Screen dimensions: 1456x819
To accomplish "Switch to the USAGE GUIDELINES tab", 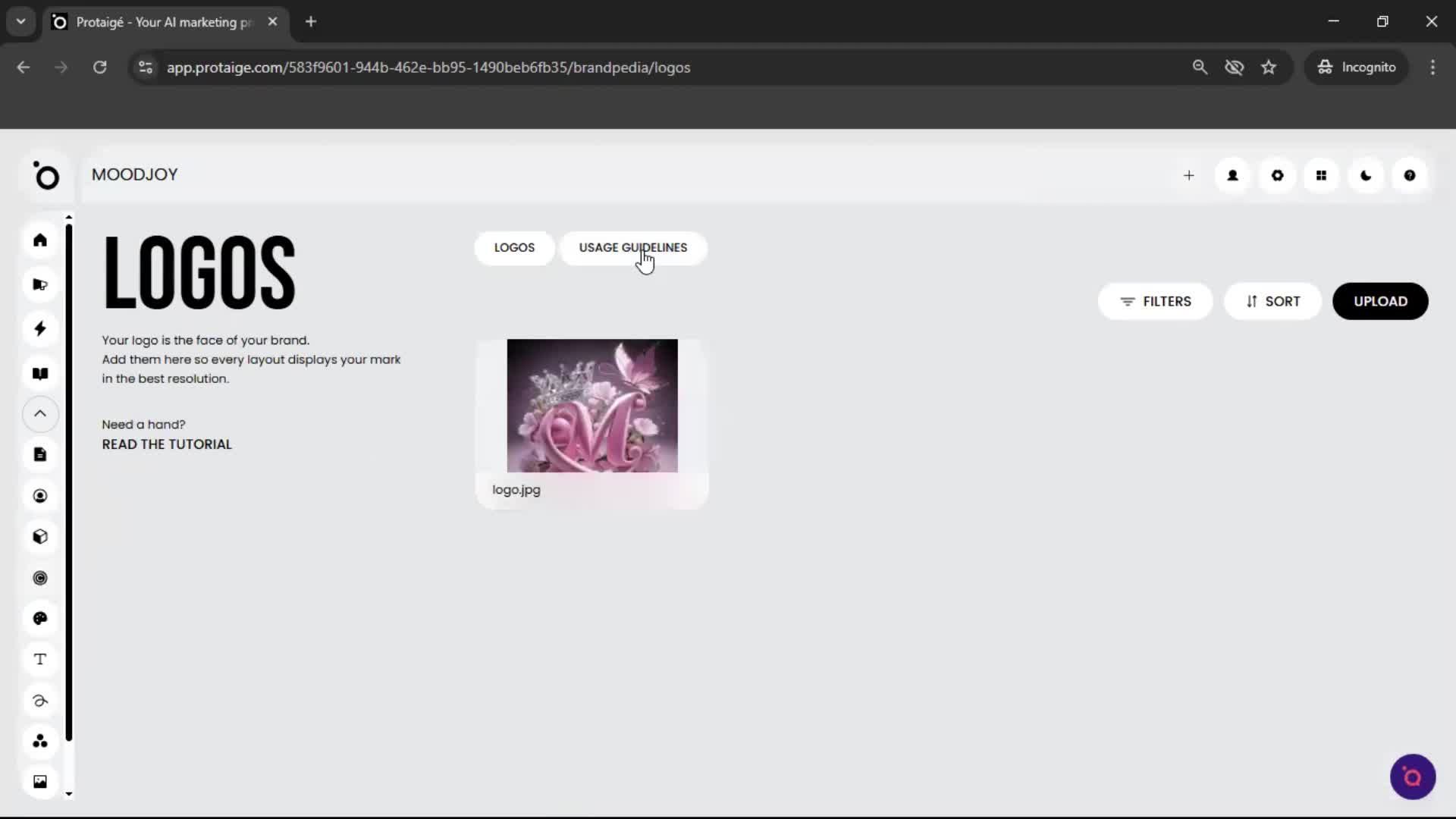I will click(633, 248).
